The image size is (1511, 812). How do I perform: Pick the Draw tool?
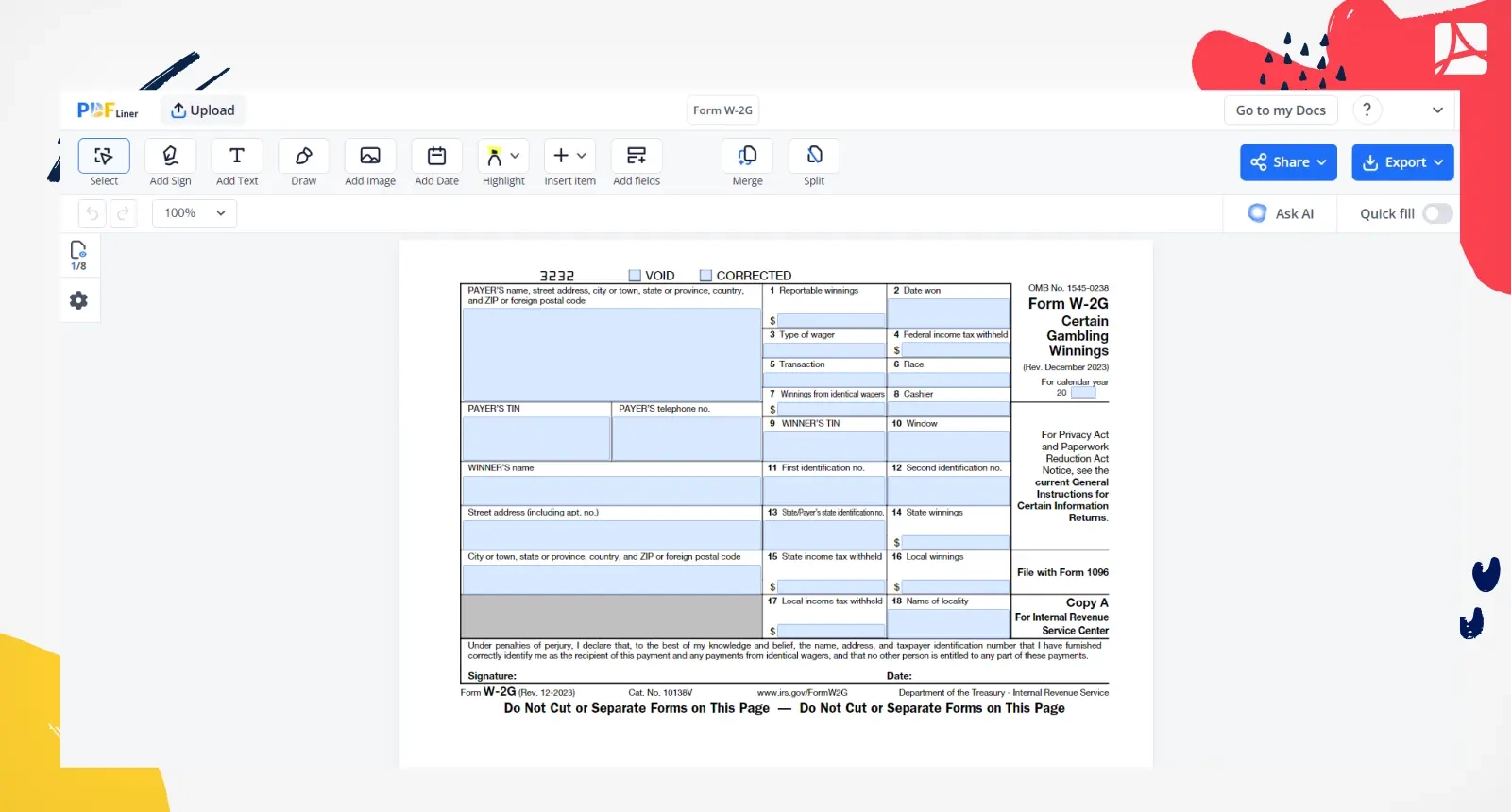coord(303,156)
